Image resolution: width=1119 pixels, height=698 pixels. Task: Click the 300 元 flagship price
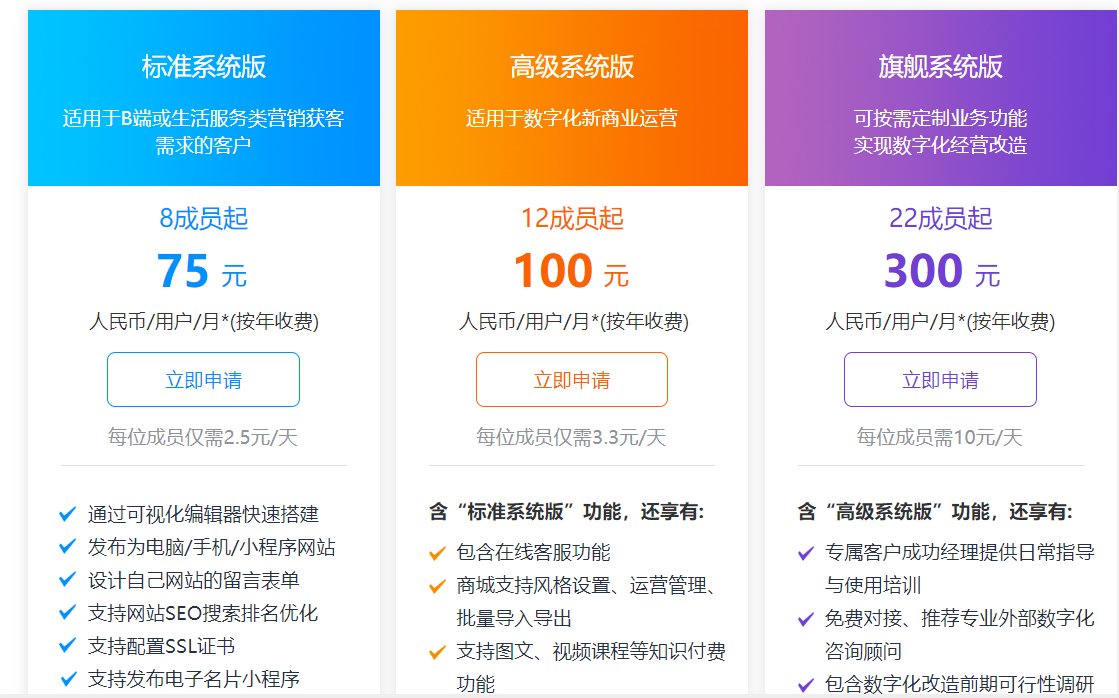[941, 271]
